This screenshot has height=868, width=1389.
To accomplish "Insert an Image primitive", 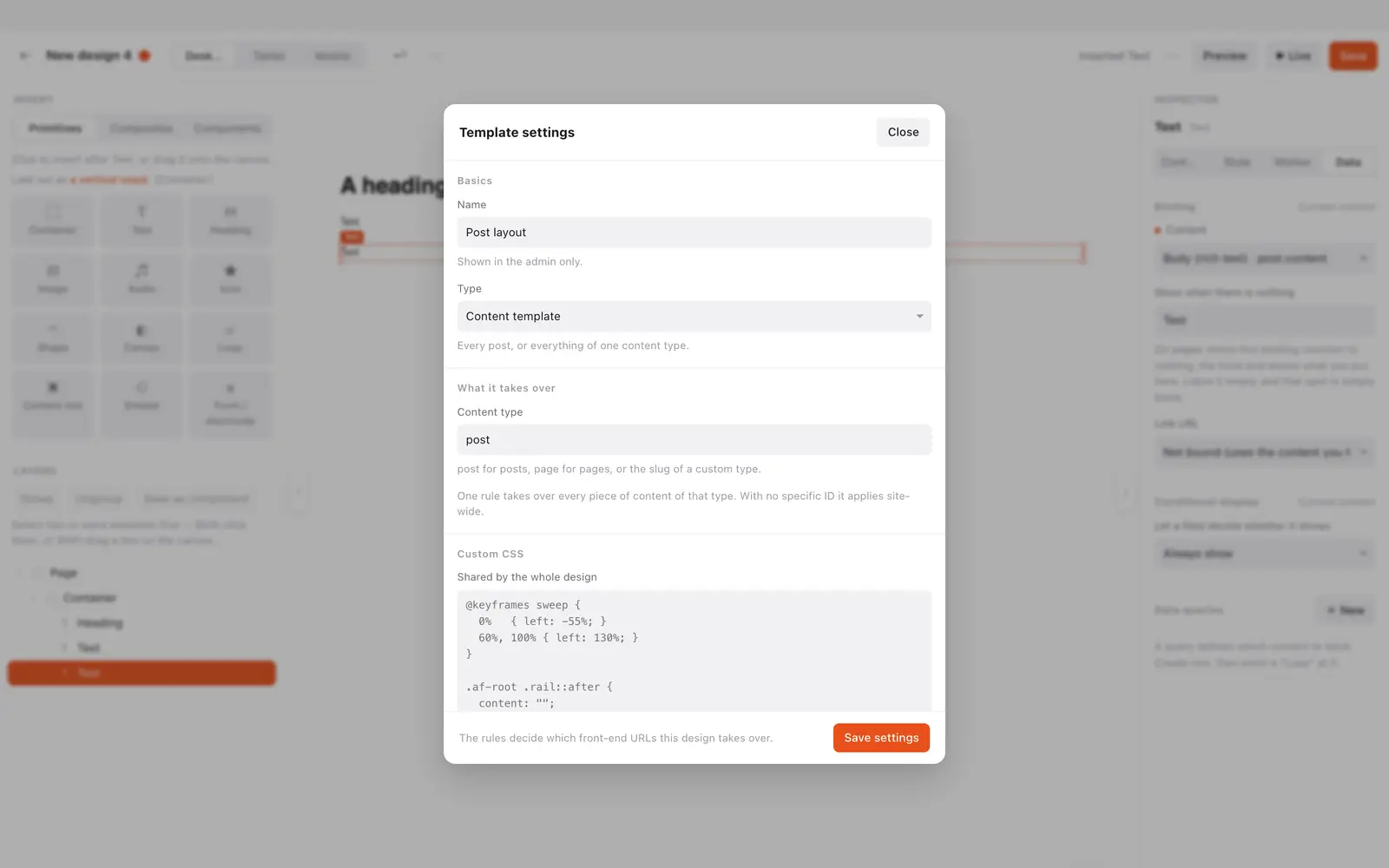I will coord(53,279).
